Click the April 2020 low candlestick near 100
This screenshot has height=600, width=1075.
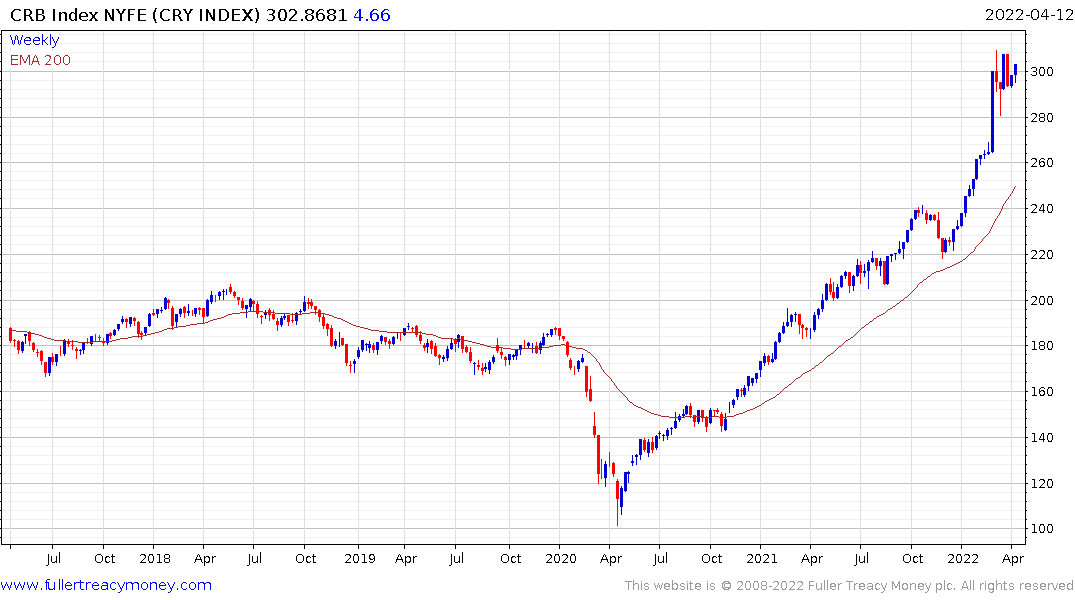(x=618, y=503)
